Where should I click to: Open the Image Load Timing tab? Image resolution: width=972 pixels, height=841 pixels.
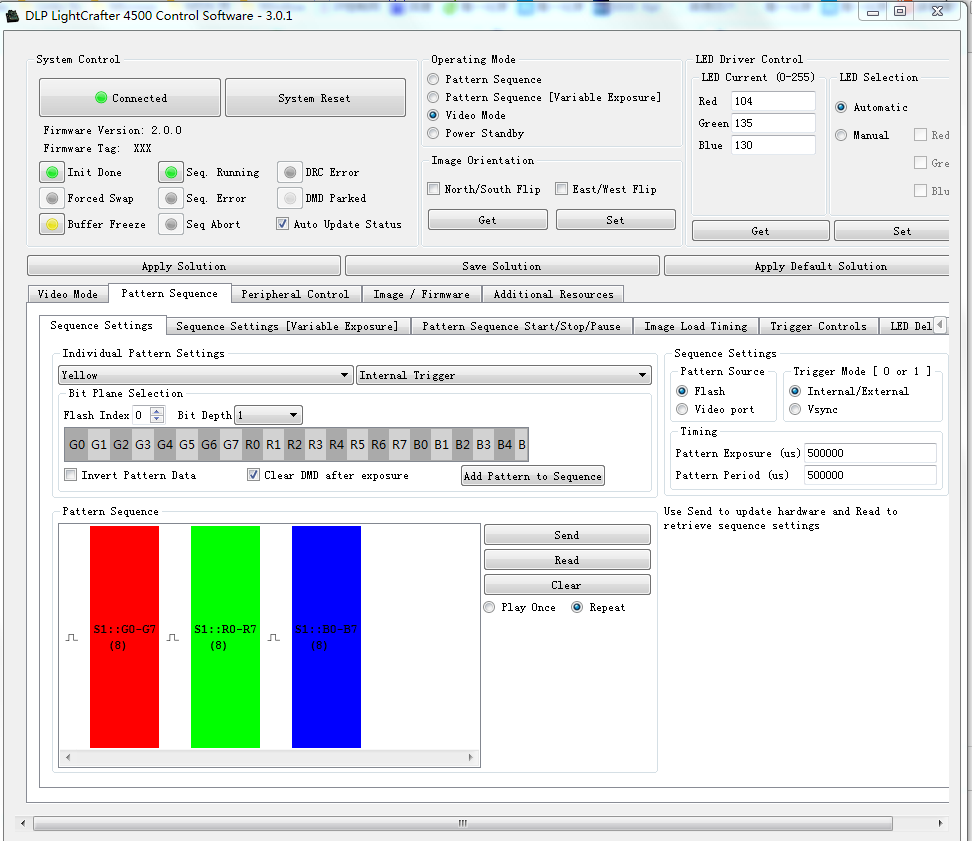(695, 326)
